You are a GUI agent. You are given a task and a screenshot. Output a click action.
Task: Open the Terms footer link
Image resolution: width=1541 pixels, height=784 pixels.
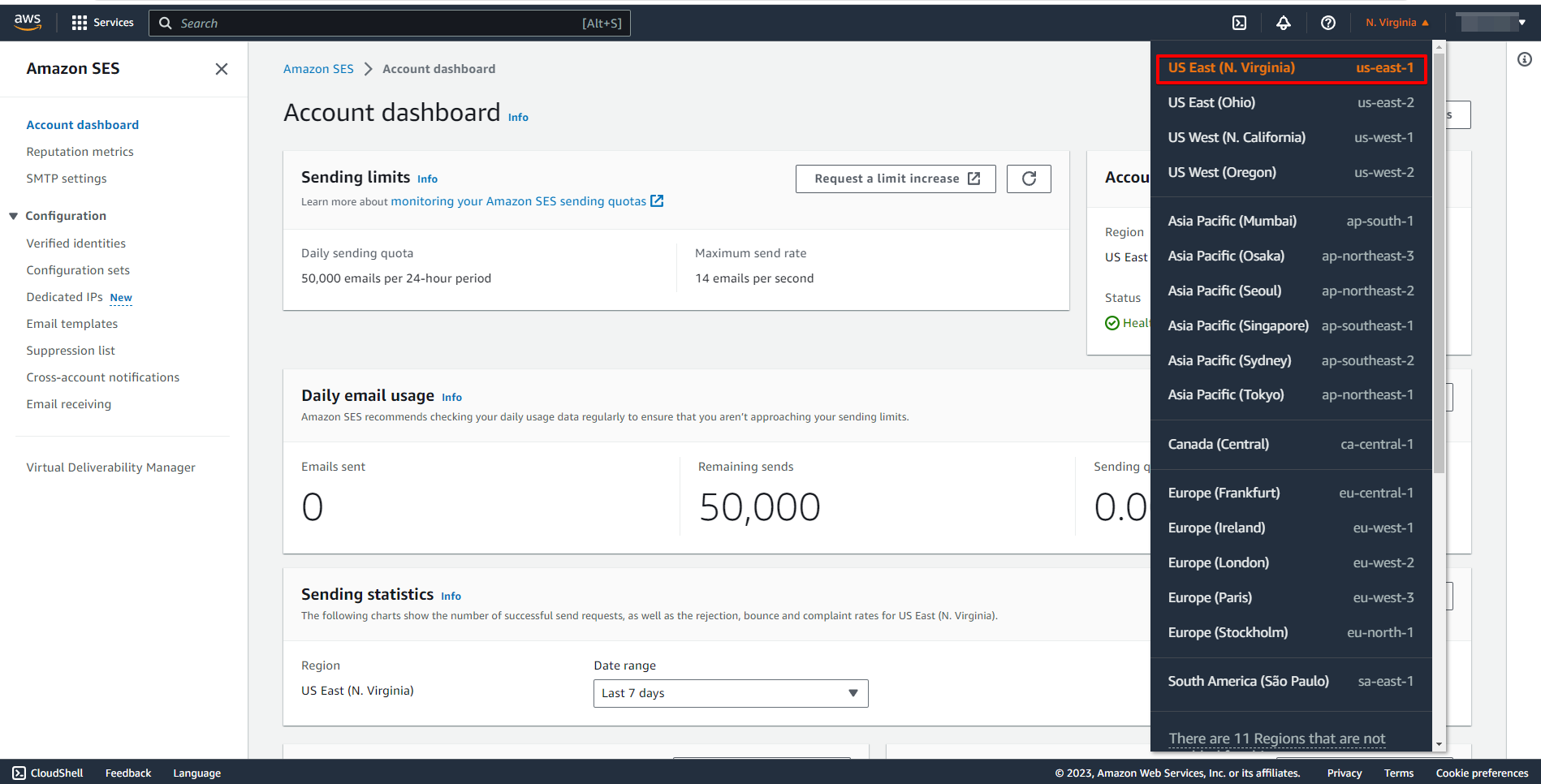(x=1399, y=773)
